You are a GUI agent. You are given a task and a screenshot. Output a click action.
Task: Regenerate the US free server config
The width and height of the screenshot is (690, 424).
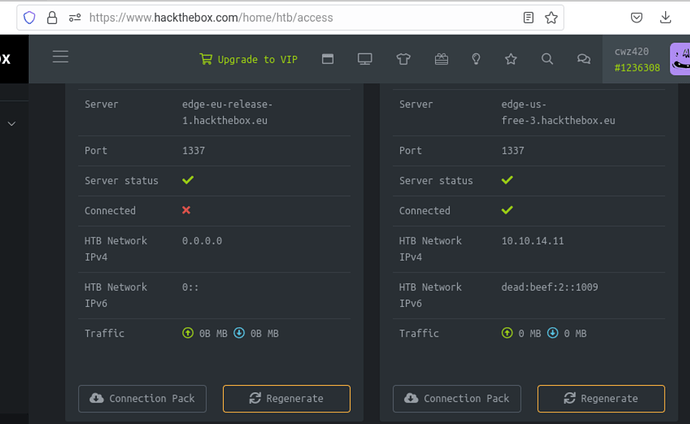pyautogui.click(x=601, y=398)
